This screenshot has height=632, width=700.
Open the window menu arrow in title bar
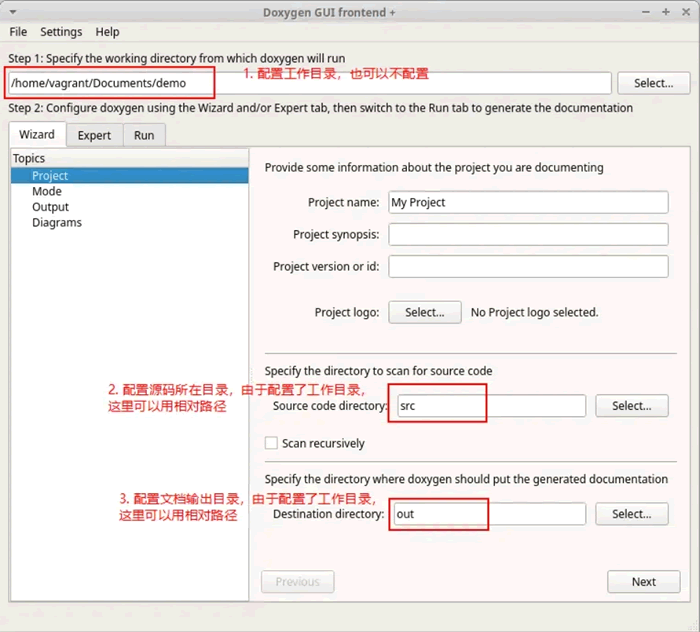click(x=13, y=12)
